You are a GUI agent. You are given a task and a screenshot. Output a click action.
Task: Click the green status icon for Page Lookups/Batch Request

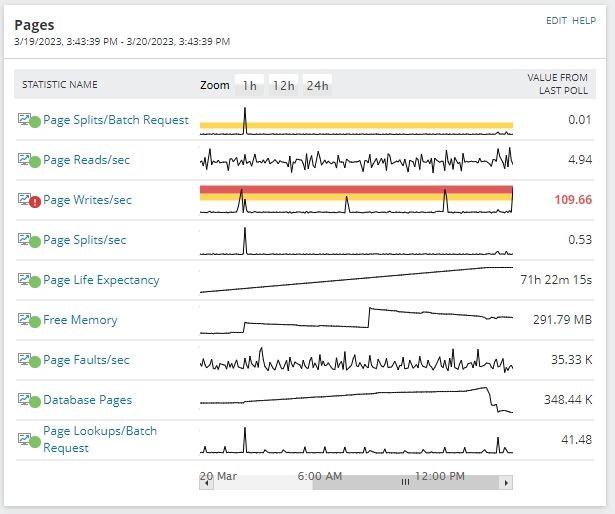35,441
